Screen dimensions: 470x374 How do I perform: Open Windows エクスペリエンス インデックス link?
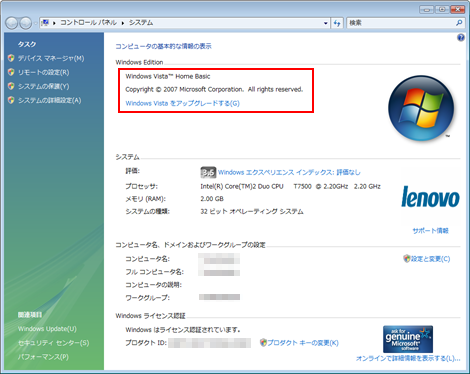(289, 172)
